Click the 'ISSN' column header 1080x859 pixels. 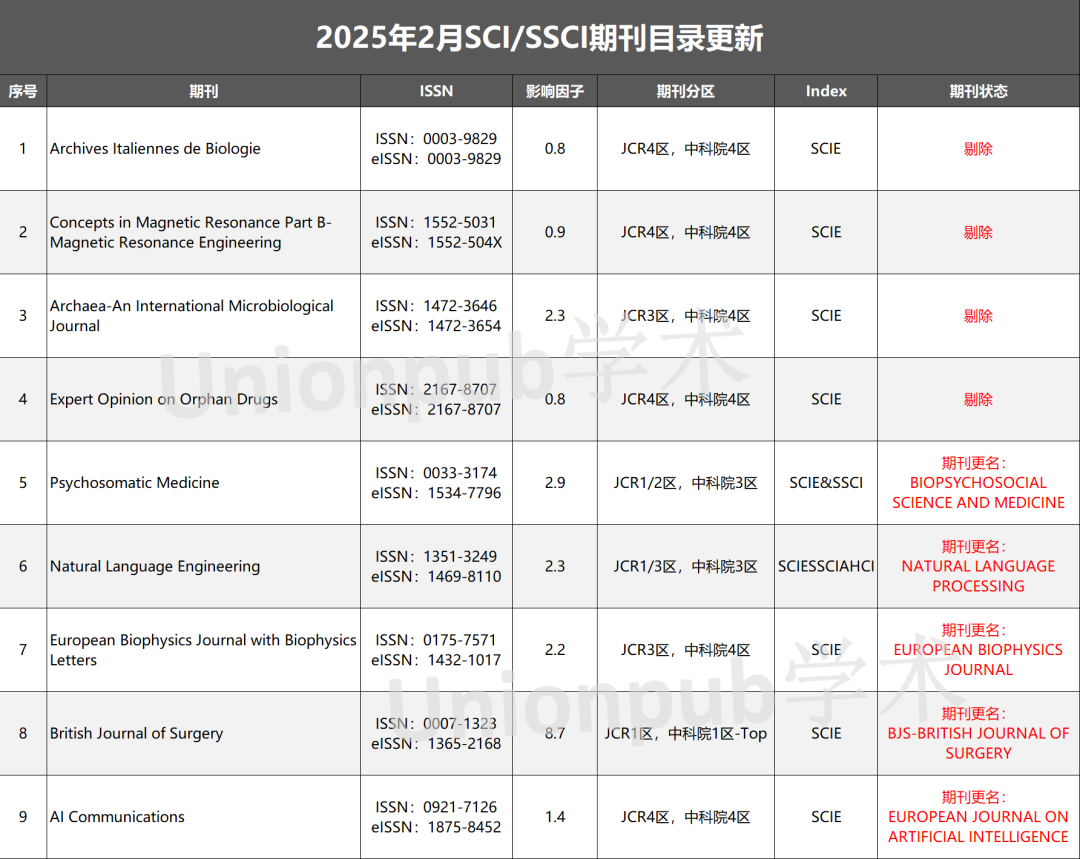point(436,91)
